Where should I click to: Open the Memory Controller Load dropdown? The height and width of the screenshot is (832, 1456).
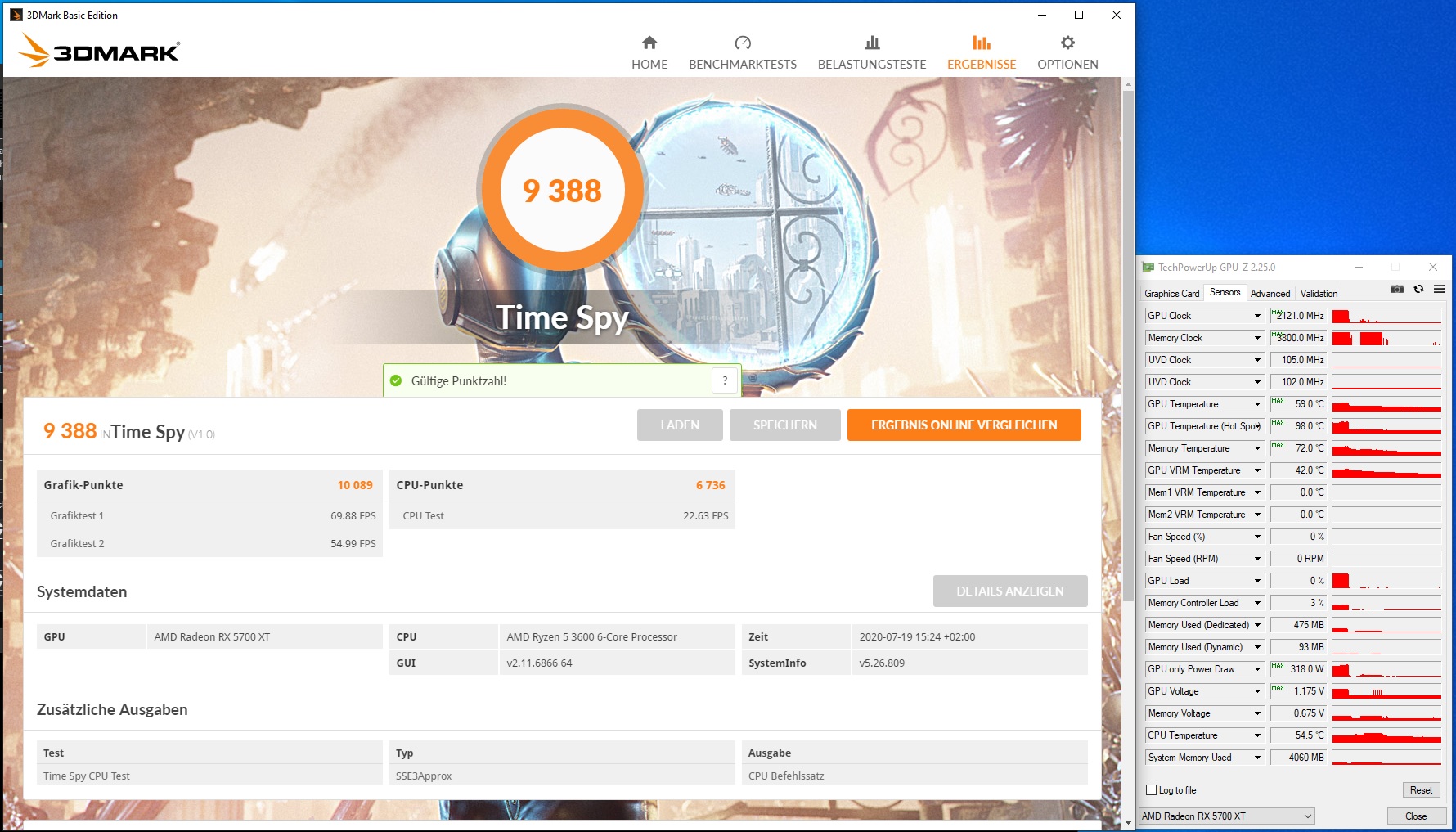click(1257, 603)
